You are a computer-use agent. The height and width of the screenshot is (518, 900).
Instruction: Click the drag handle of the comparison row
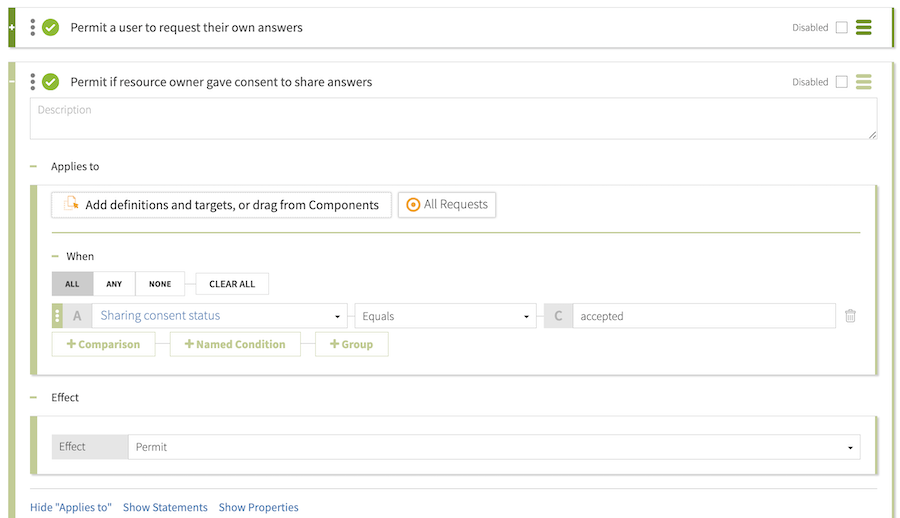click(57, 316)
